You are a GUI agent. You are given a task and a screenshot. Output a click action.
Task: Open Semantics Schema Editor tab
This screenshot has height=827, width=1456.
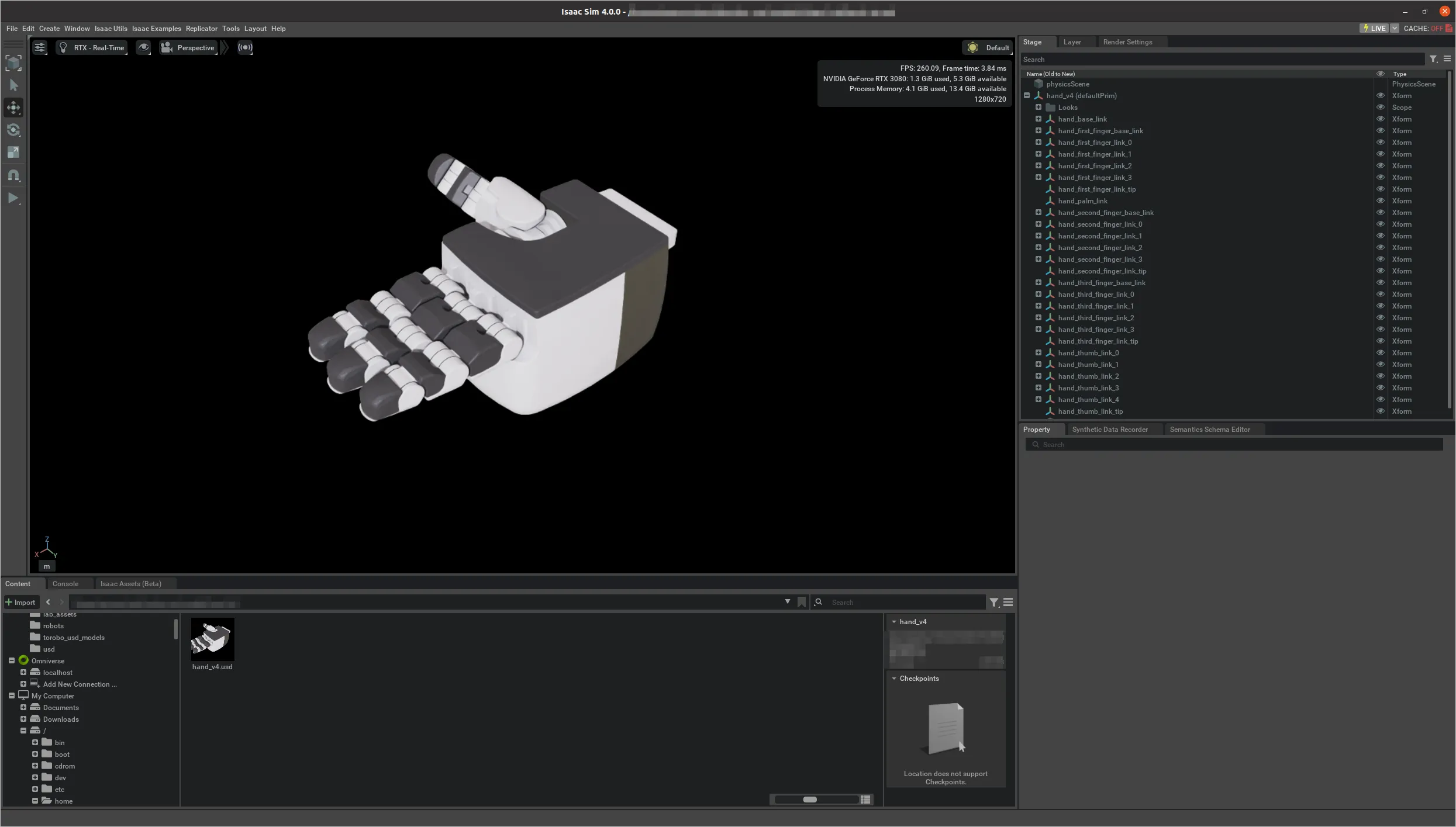tap(1210, 430)
